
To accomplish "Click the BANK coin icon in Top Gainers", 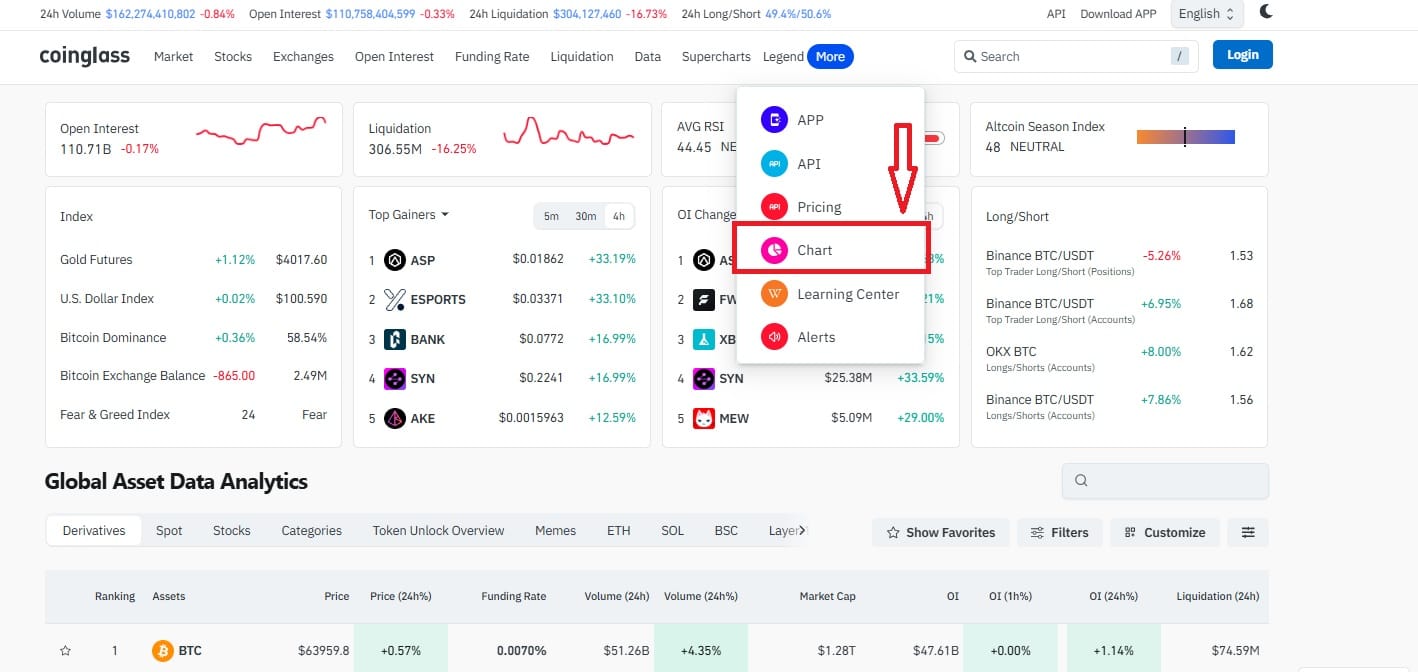I will point(394,339).
